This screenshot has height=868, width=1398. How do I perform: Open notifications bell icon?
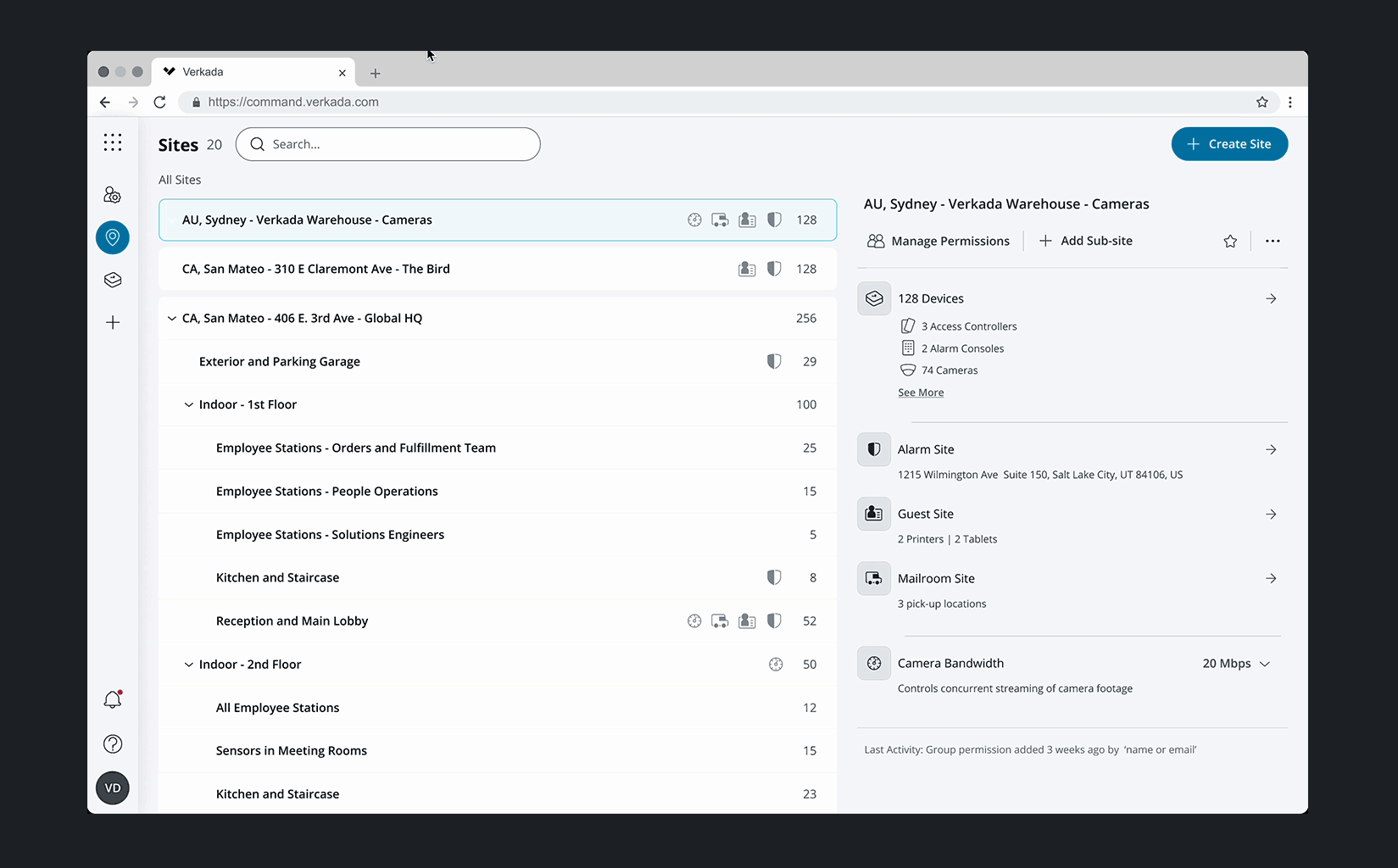coord(113,699)
